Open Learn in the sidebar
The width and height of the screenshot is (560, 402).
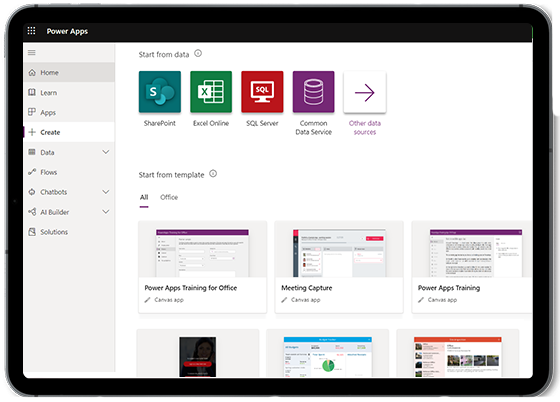pos(69,92)
